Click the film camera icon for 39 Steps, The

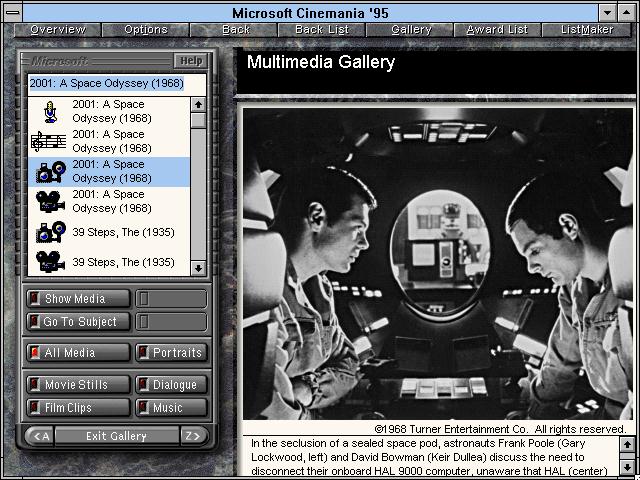pyautogui.click(x=50, y=262)
